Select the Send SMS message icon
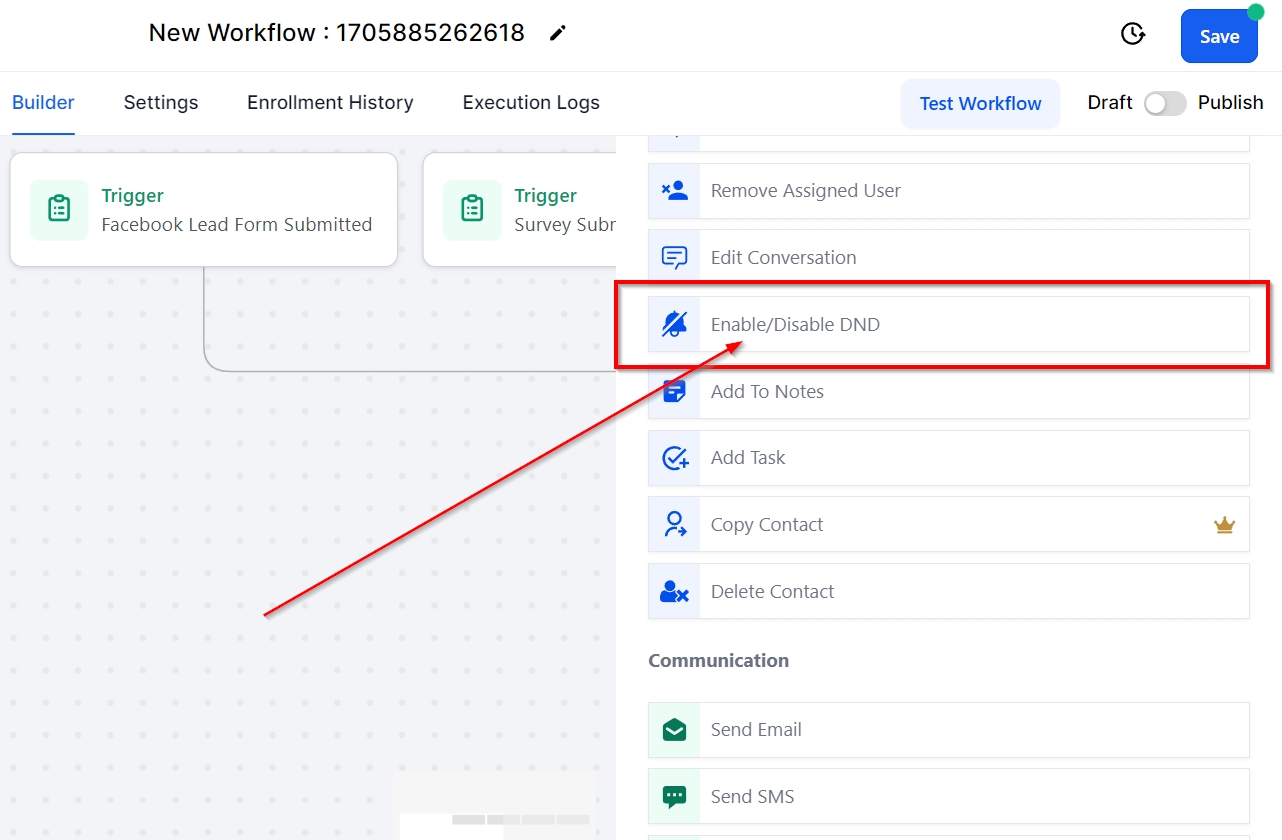This screenshot has height=840, width=1282. [x=675, y=797]
